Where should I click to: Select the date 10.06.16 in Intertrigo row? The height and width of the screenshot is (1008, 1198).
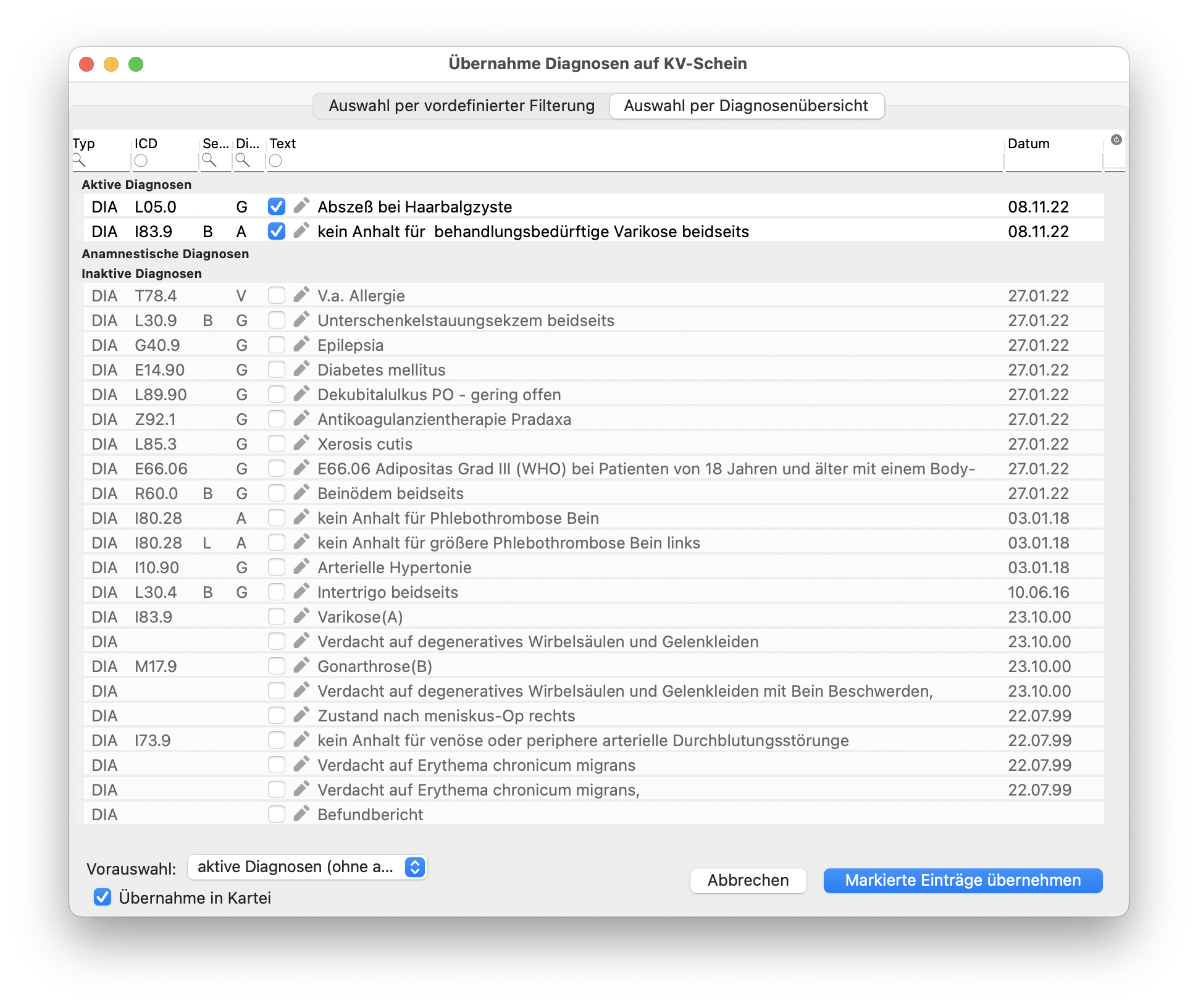point(1039,592)
